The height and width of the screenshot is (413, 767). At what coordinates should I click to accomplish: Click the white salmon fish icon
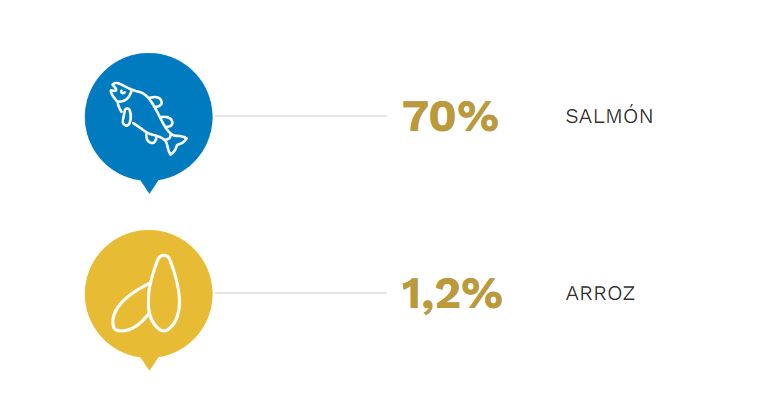148,118
